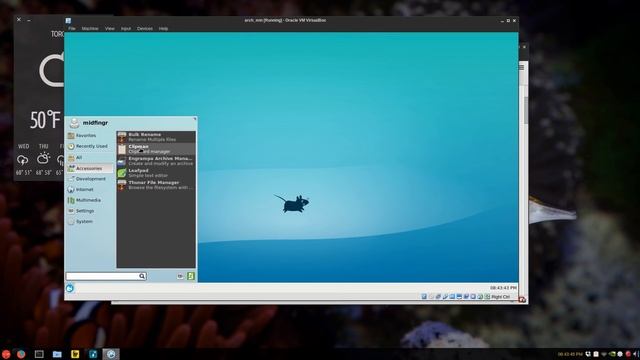Click the scrollbar of the background window
The height and width of the screenshot is (360, 640).
[526, 110]
